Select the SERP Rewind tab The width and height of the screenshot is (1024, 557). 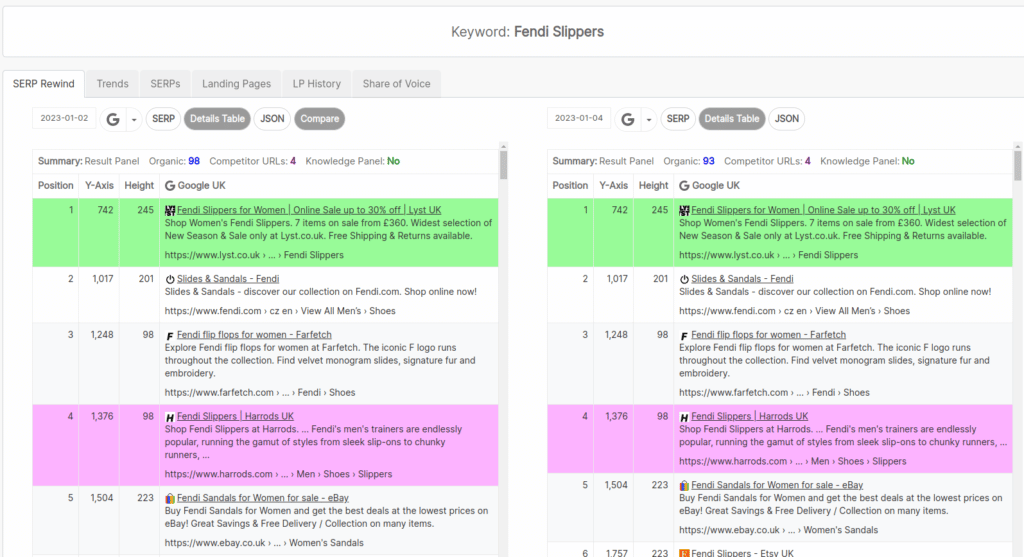[x=44, y=84]
